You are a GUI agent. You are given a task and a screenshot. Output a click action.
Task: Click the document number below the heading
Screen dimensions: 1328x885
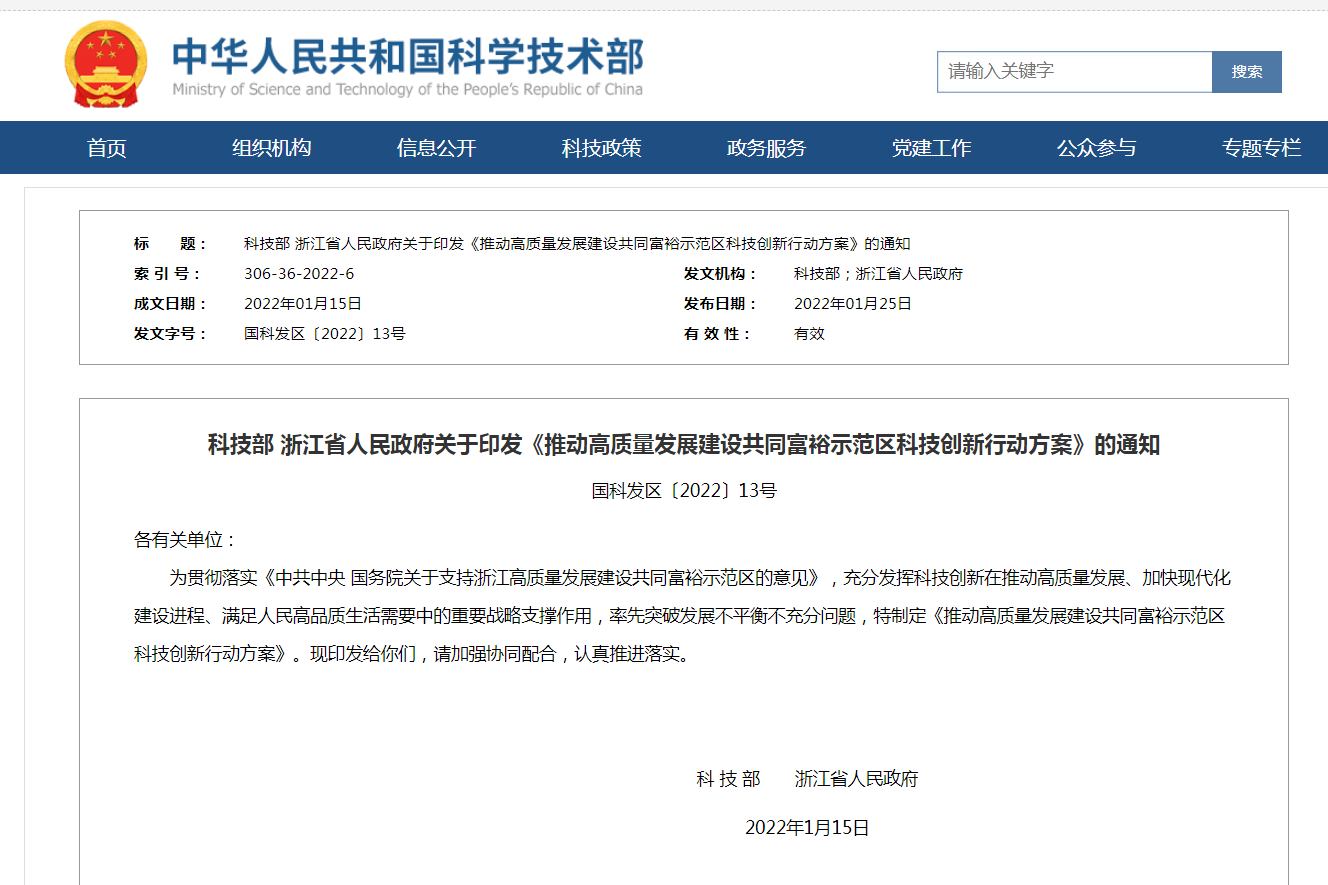click(x=684, y=491)
